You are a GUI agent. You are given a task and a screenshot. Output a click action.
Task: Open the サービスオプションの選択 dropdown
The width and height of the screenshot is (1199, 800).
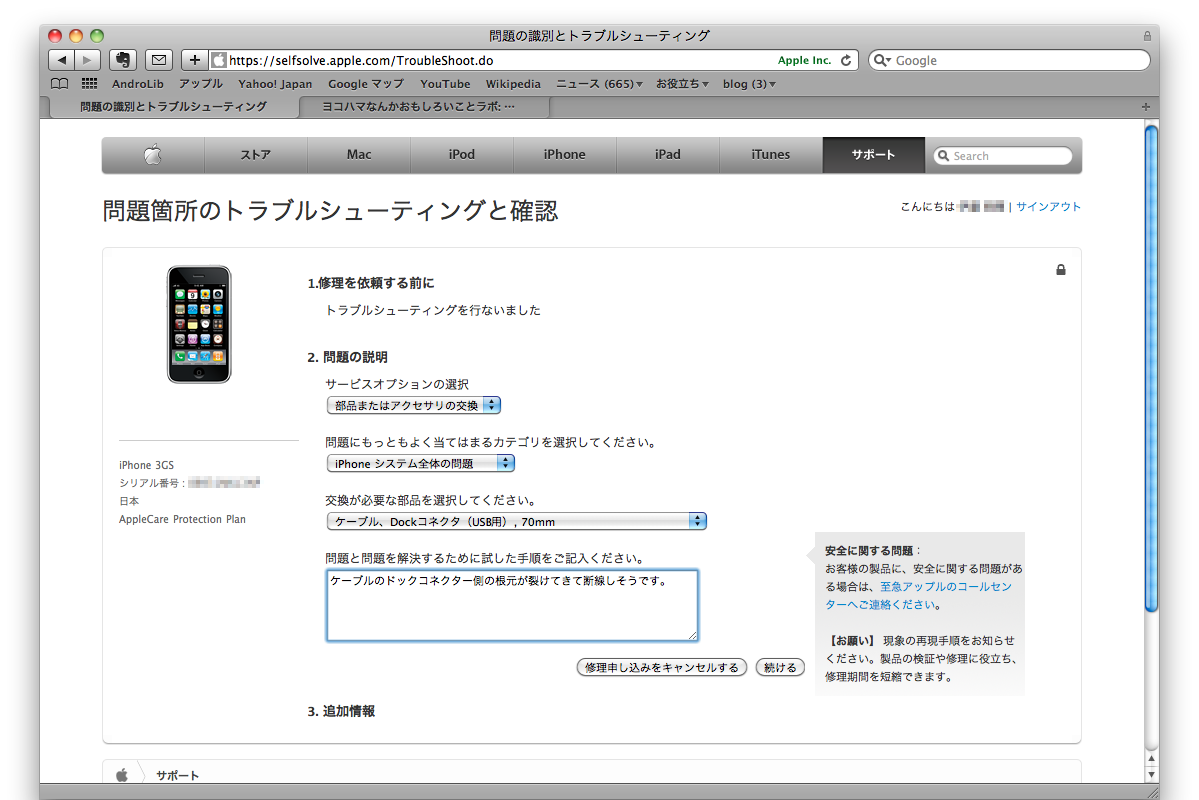click(414, 405)
